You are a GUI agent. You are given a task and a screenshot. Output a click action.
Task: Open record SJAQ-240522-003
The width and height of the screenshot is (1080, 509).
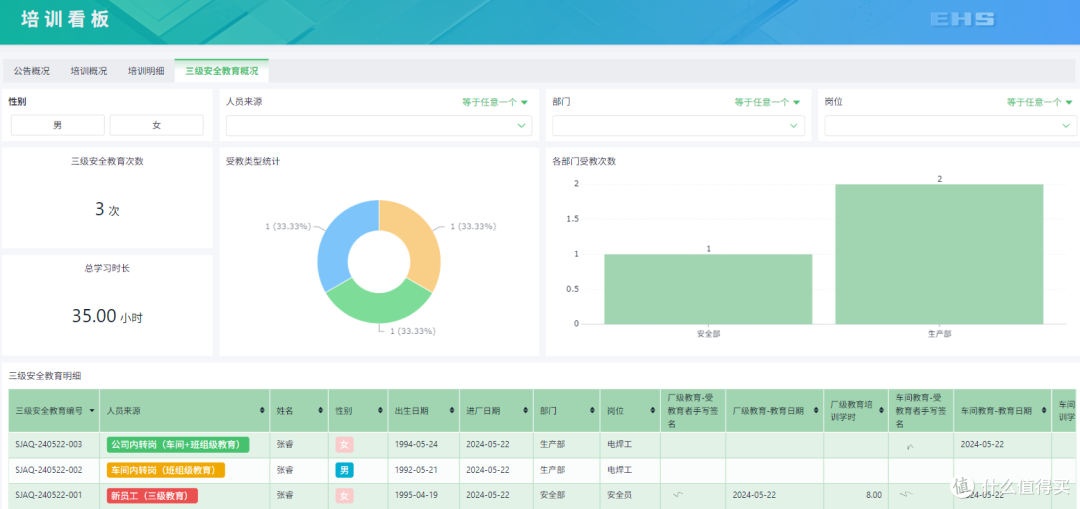tap(53, 444)
